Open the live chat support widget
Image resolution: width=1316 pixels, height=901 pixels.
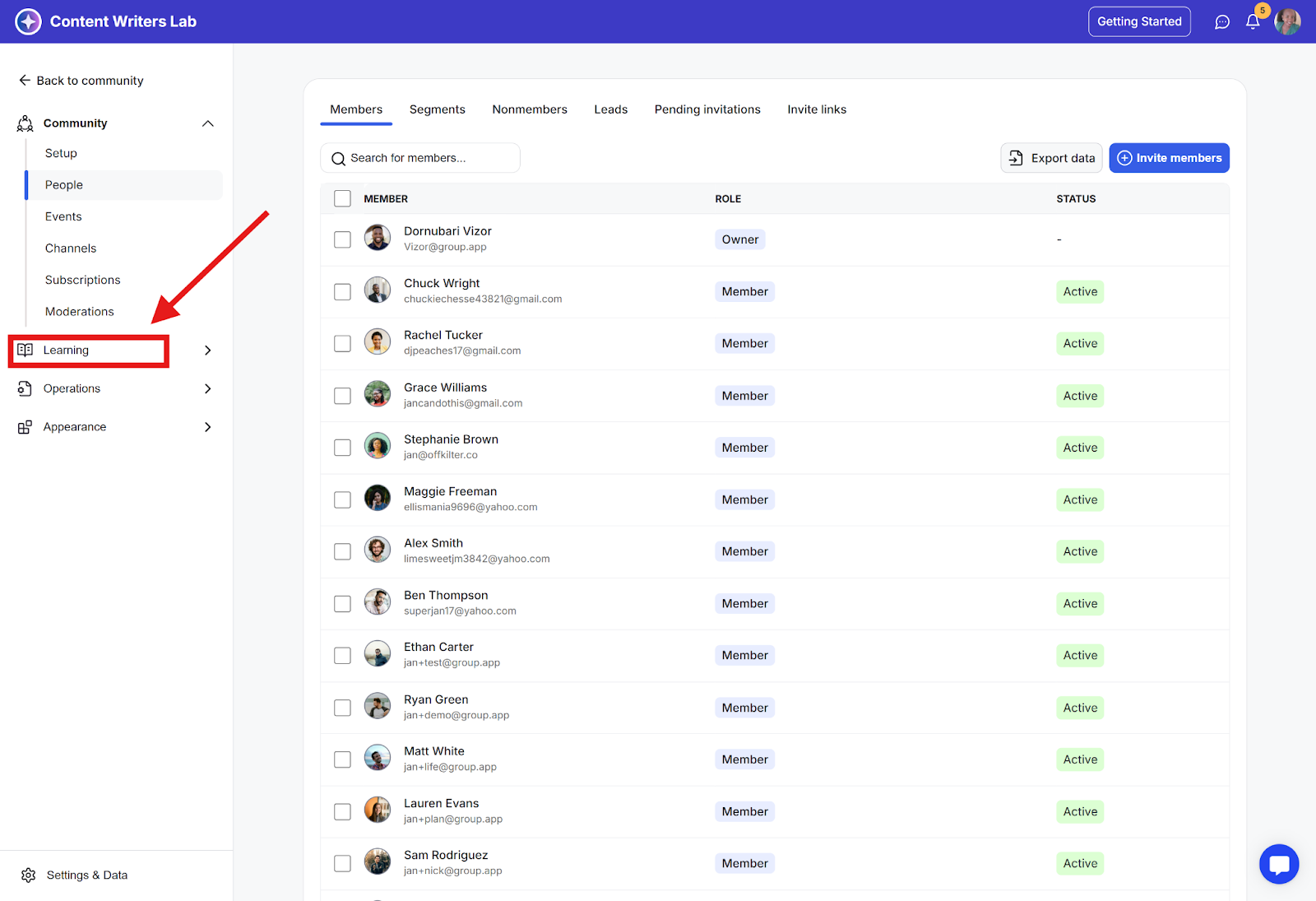tap(1279, 864)
